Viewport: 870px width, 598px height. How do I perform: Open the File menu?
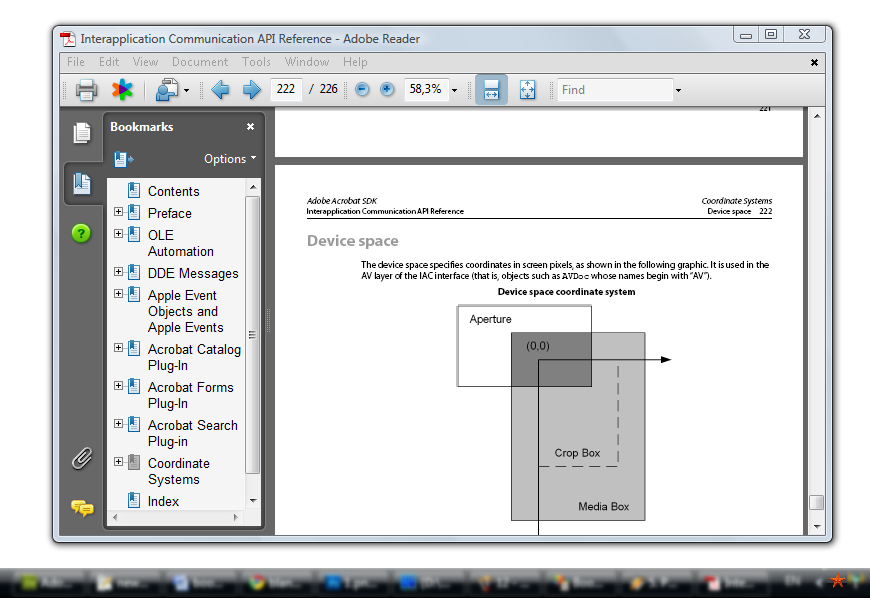(75, 62)
